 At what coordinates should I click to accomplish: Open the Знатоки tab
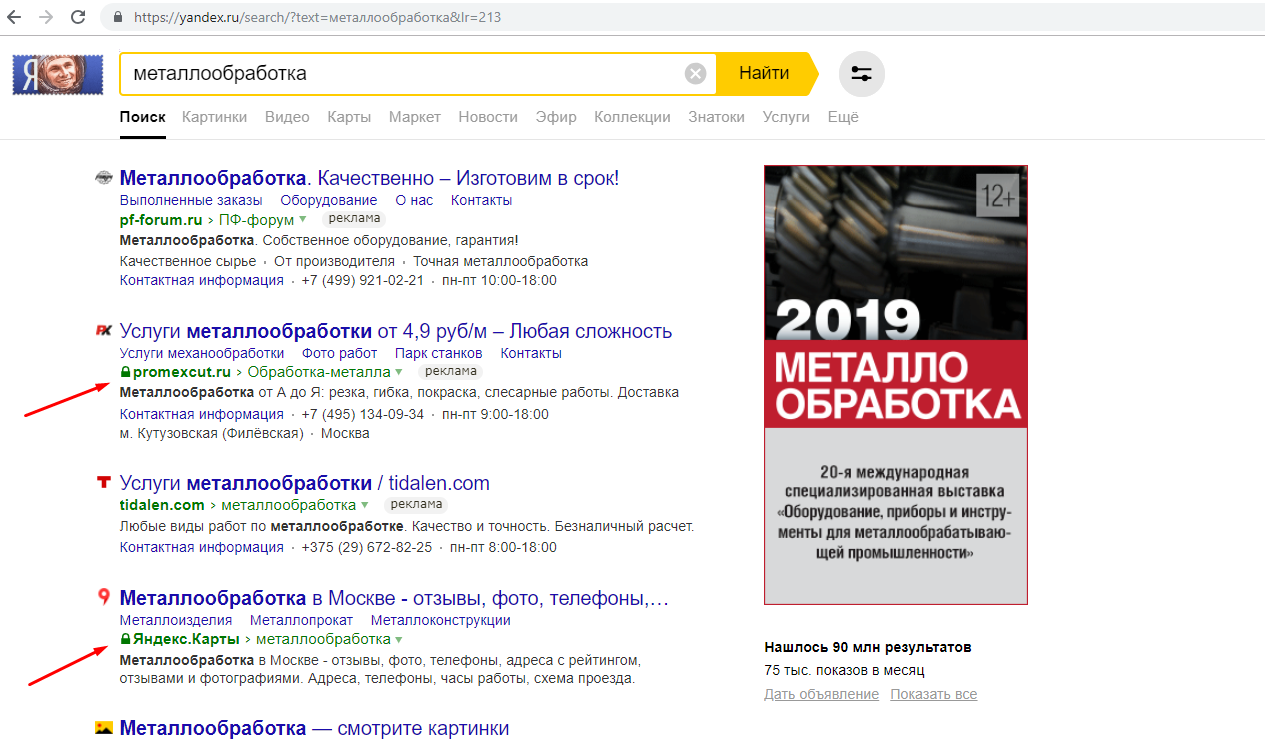716,117
